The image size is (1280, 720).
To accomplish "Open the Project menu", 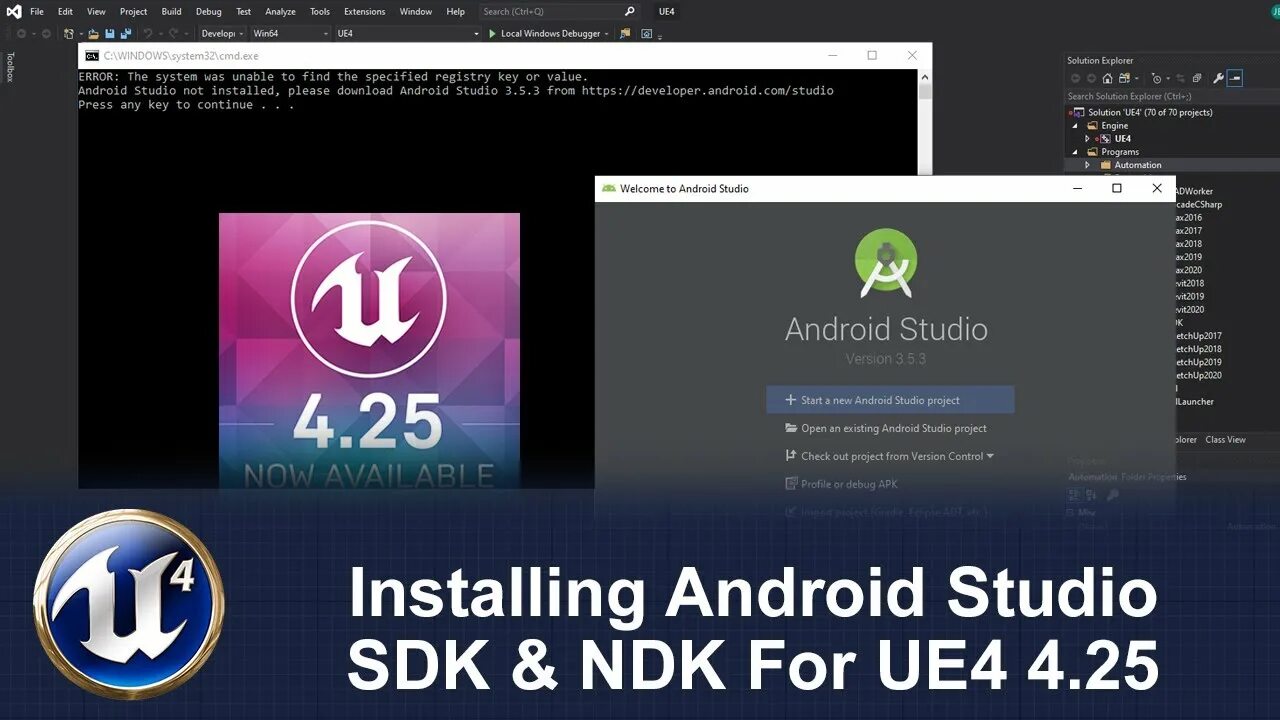I will coord(133,11).
